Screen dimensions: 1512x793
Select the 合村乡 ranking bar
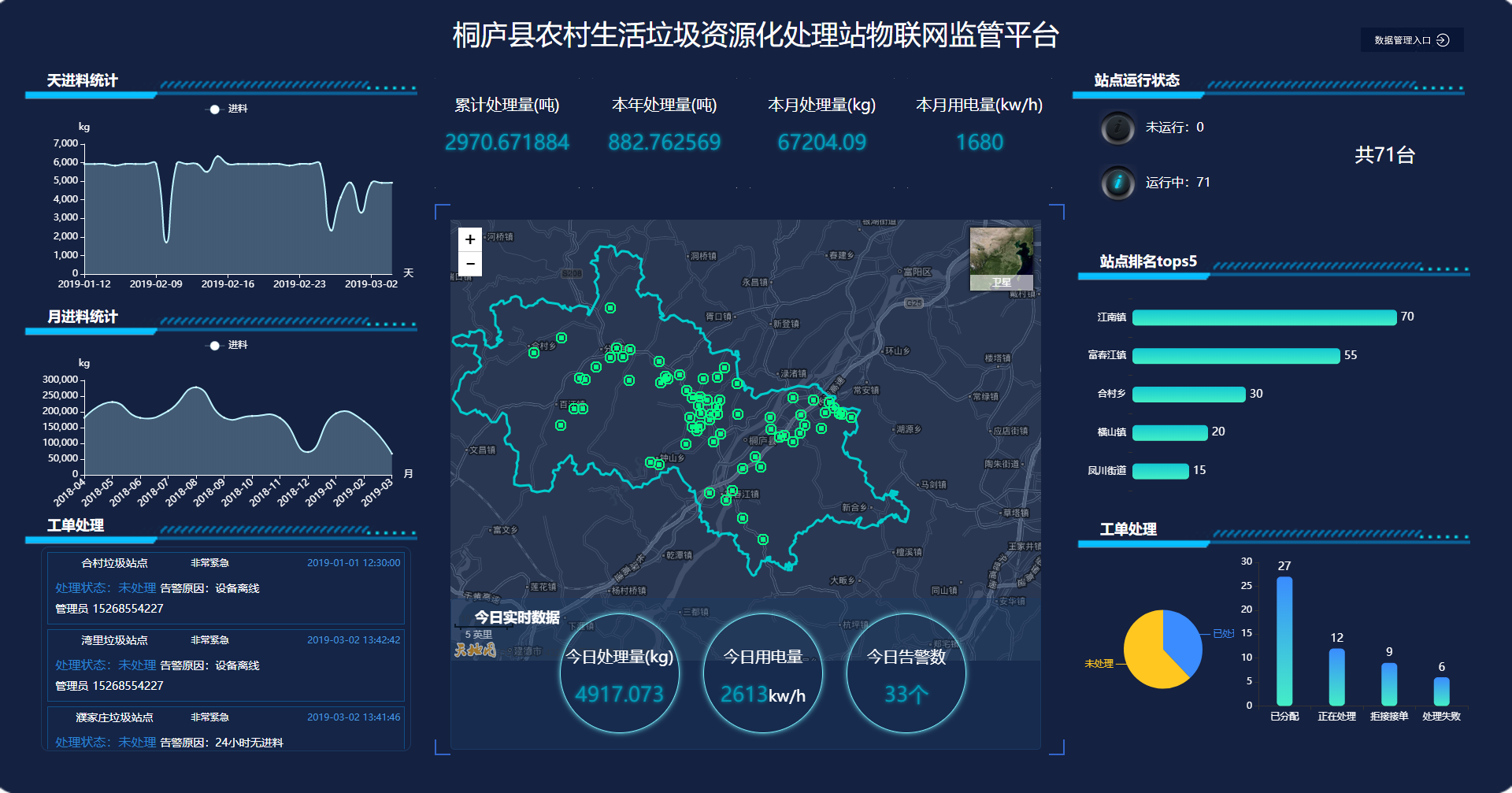[1188, 394]
